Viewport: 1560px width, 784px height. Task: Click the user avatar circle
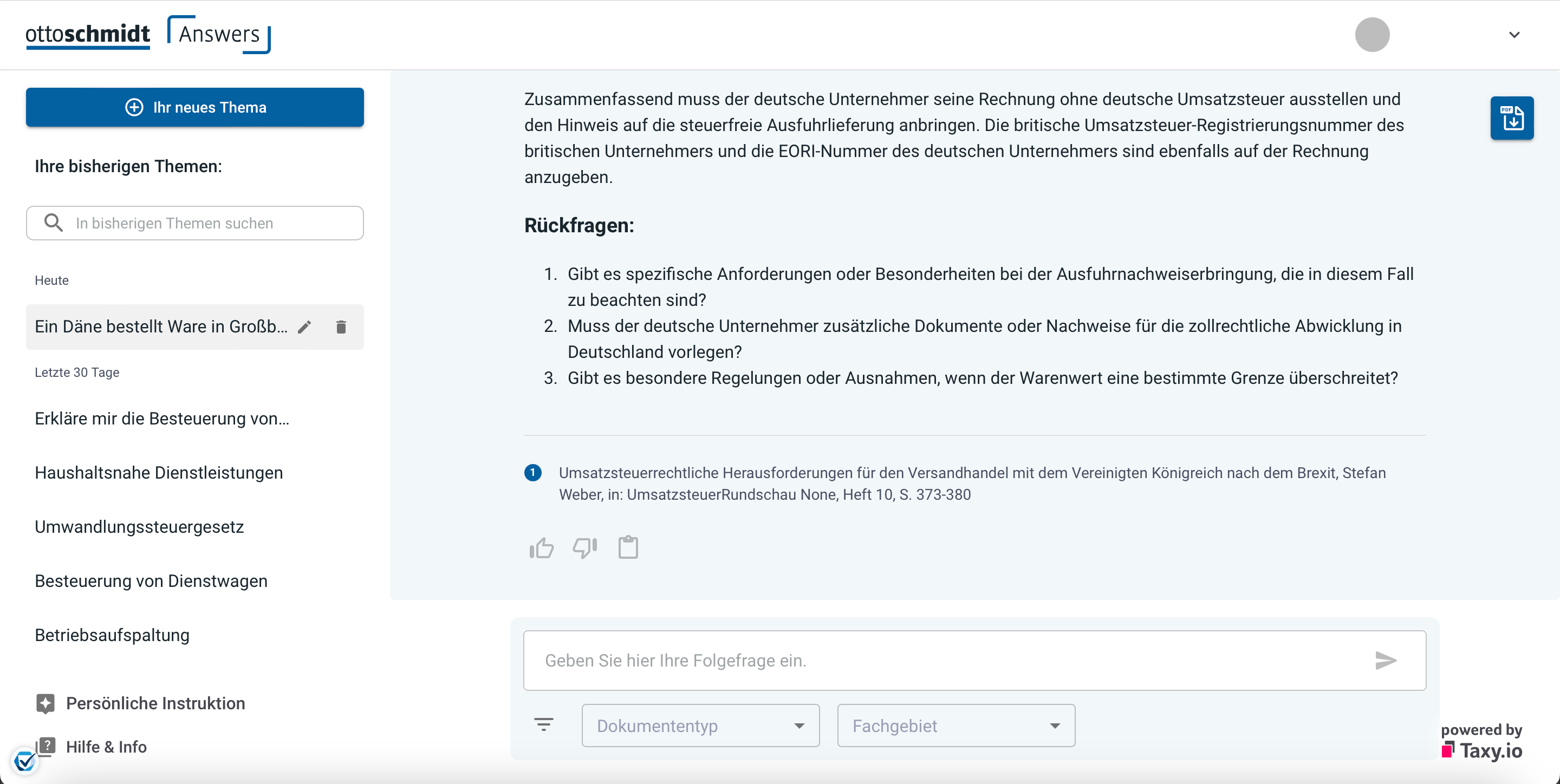pyautogui.click(x=1371, y=35)
